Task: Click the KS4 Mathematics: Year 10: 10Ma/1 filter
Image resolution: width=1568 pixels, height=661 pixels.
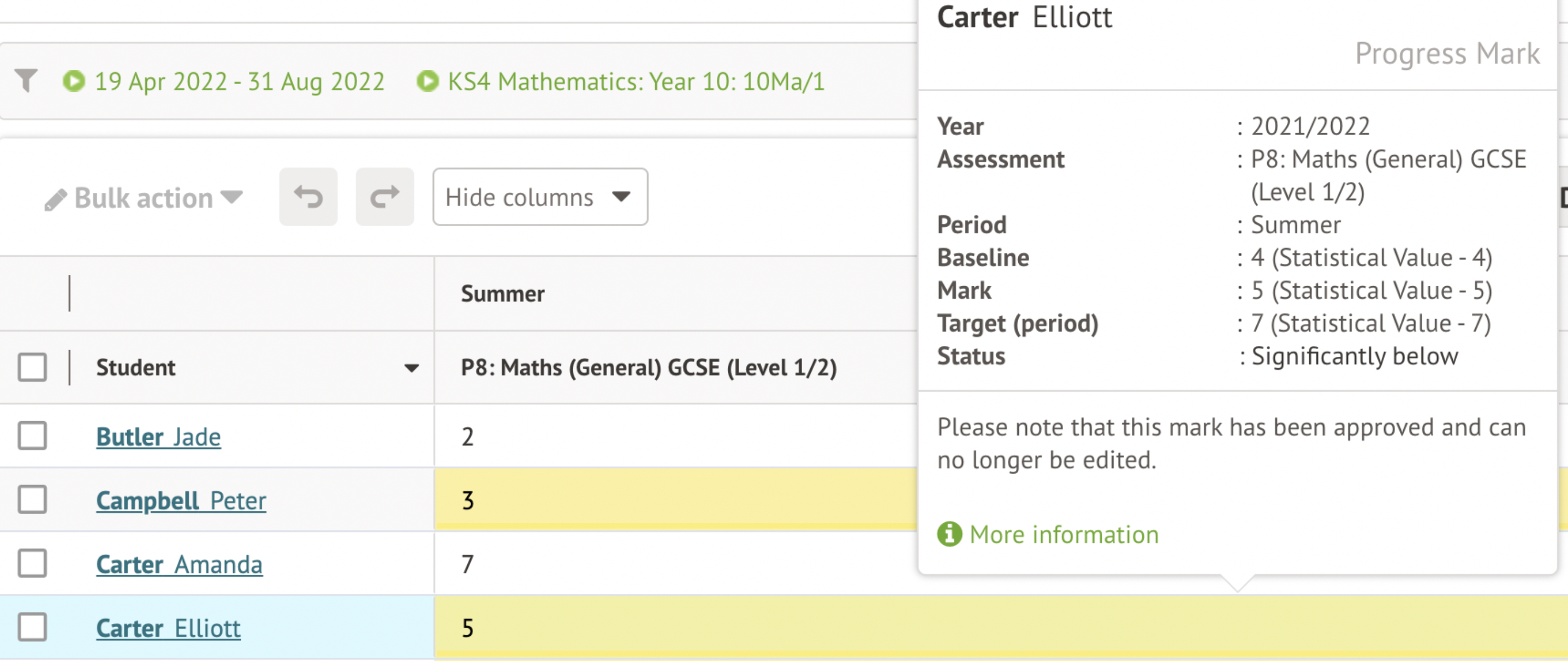Action: coord(636,81)
